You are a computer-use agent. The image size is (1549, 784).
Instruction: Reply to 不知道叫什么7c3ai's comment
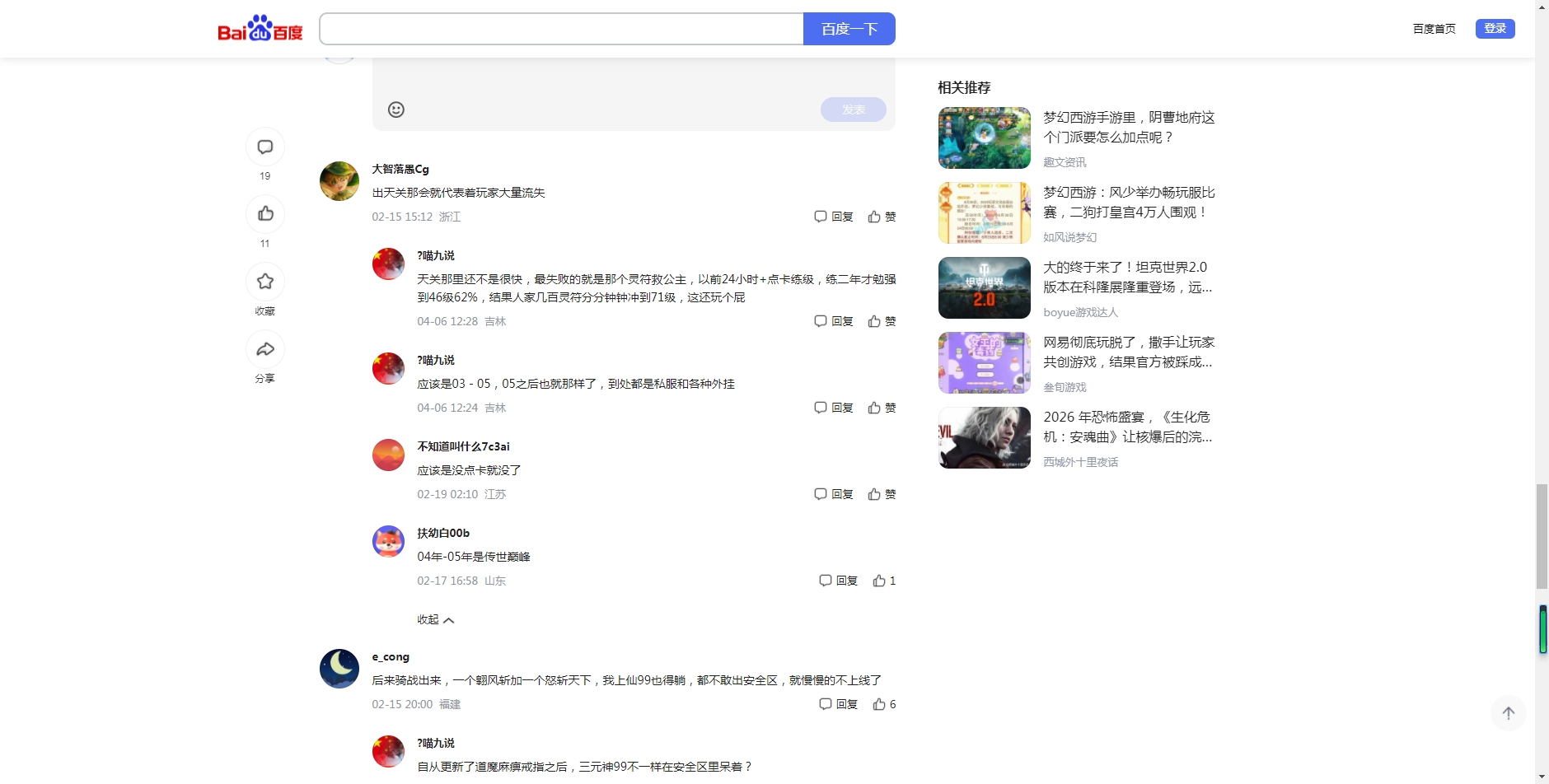[x=833, y=494]
